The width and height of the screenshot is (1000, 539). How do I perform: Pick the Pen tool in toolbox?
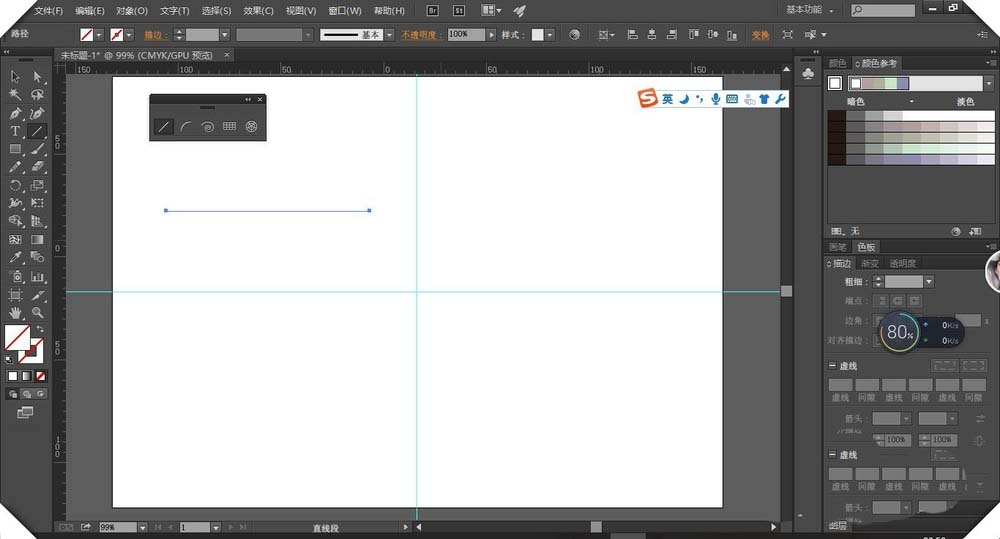pos(15,113)
